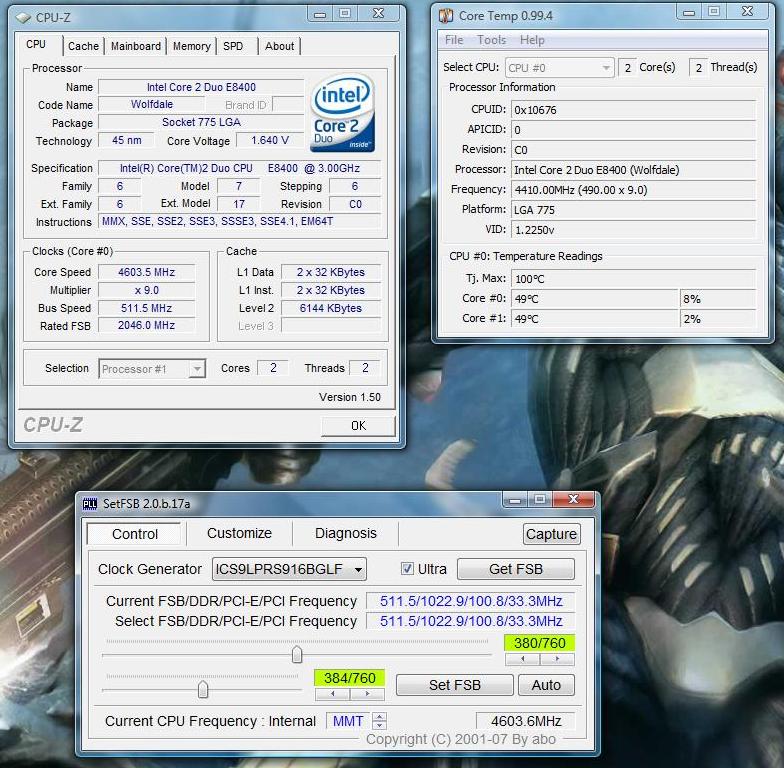
Task: Click the Code Name Wolfdale field
Action: (x=152, y=104)
